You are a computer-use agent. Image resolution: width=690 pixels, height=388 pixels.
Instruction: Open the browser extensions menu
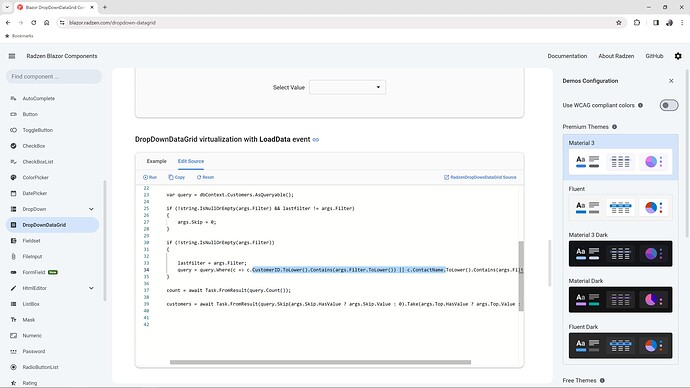pyautogui.click(x=637, y=22)
